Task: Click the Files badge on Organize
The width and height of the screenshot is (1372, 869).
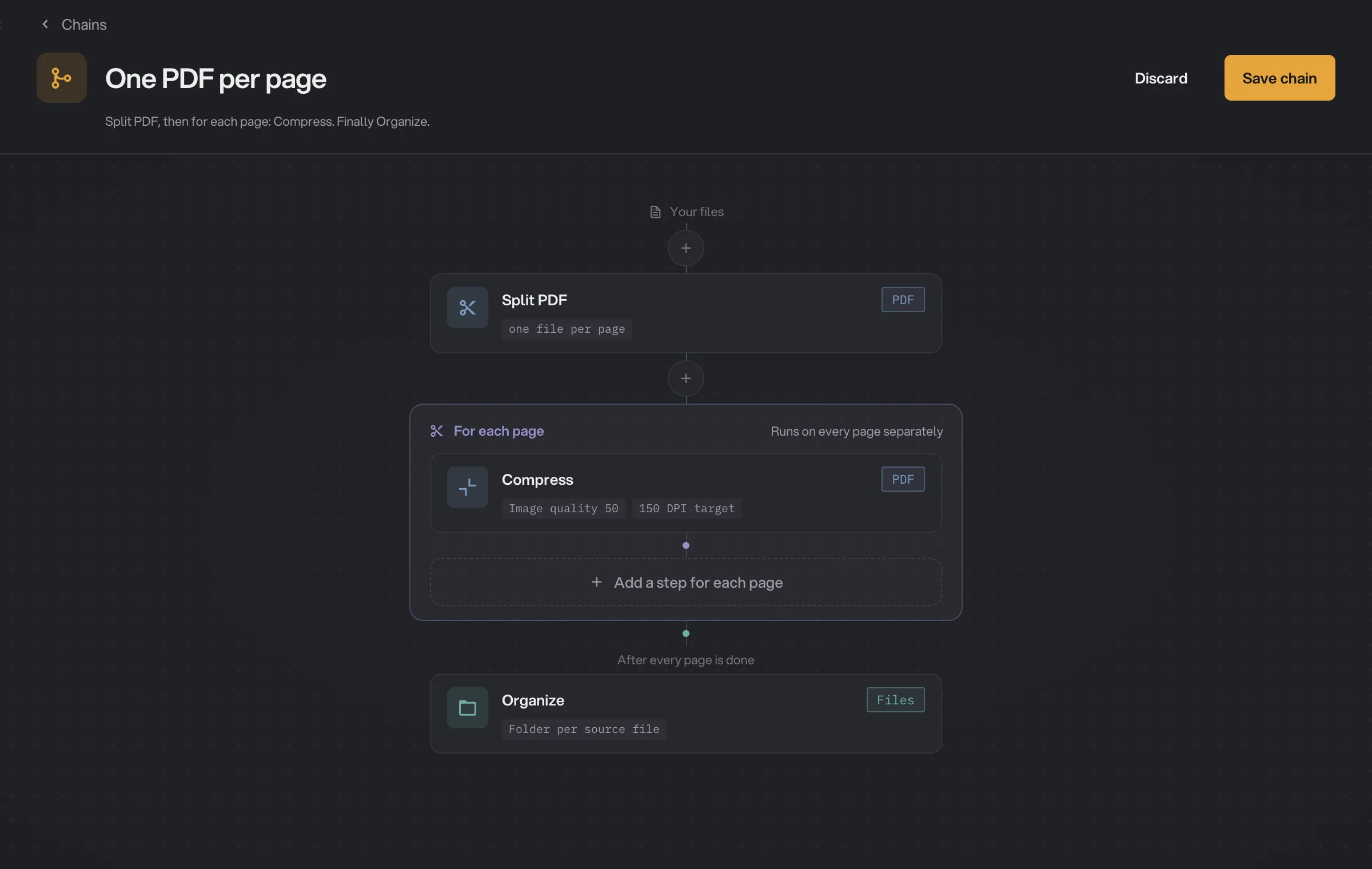Action: (896, 700)
